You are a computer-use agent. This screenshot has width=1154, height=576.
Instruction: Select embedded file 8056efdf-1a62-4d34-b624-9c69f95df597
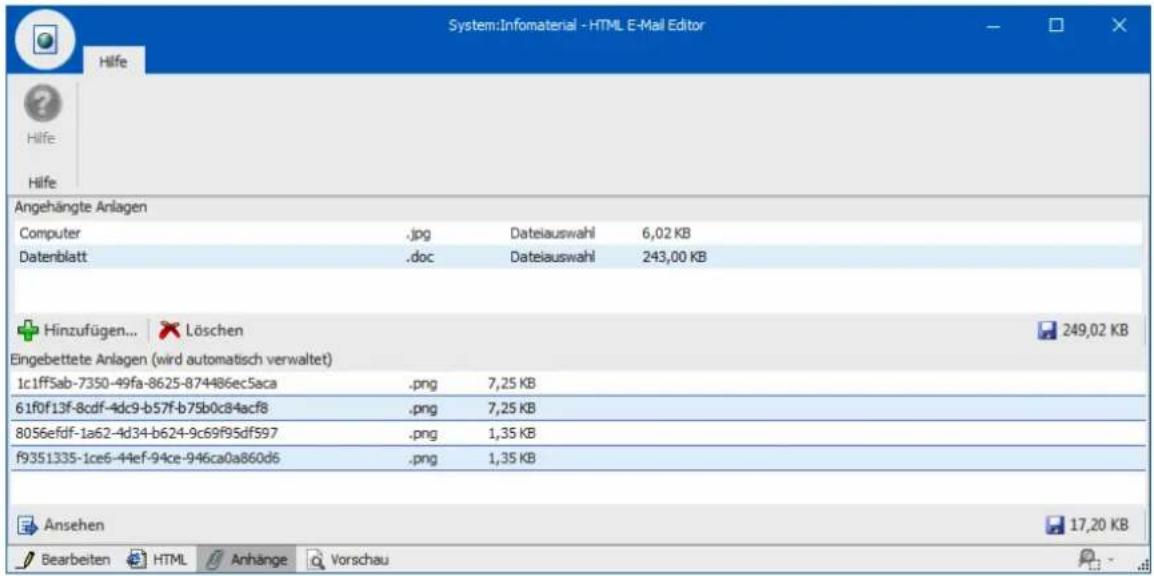(577, 433)
